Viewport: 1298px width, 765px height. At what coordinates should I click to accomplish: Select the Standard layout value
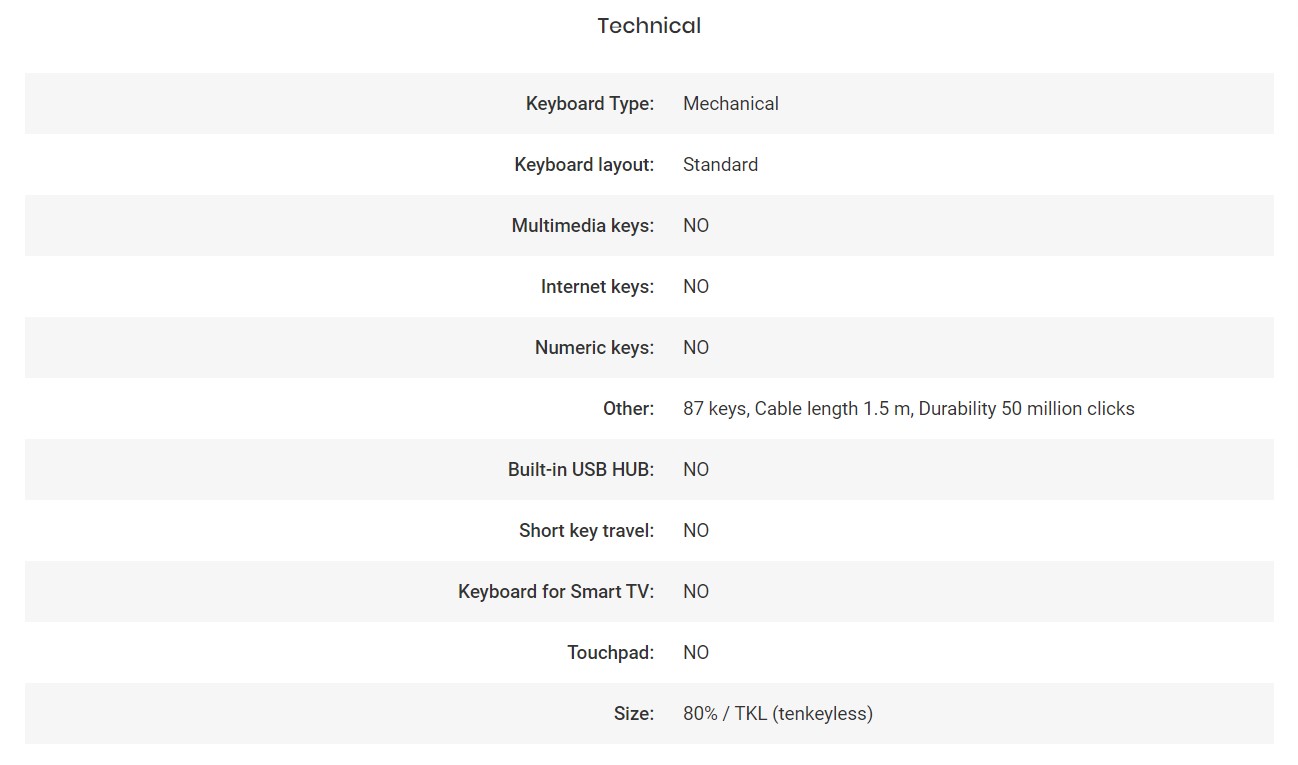(720, 165)
